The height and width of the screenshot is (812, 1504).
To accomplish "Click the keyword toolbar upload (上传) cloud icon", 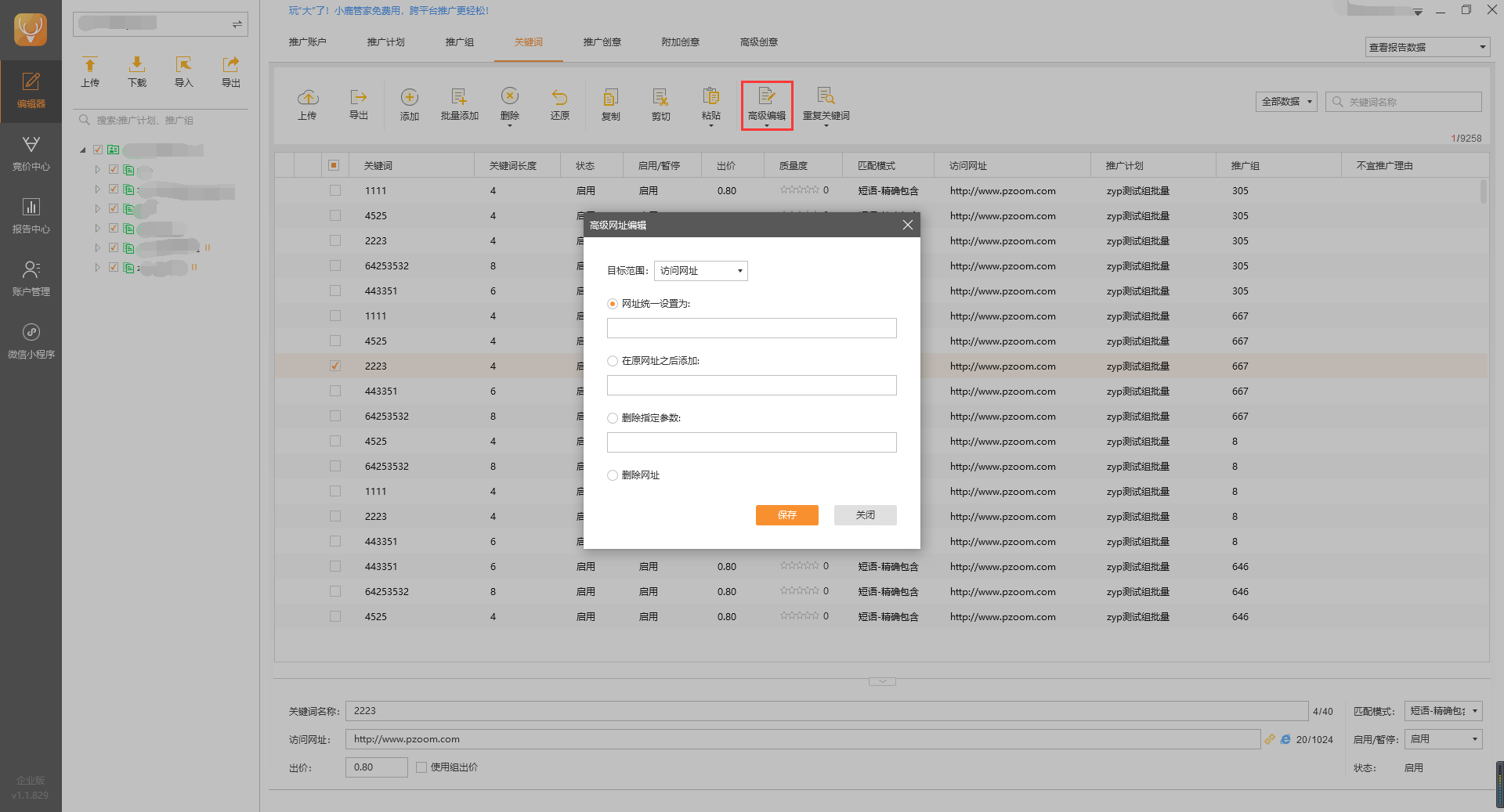I will coord(308,104).
